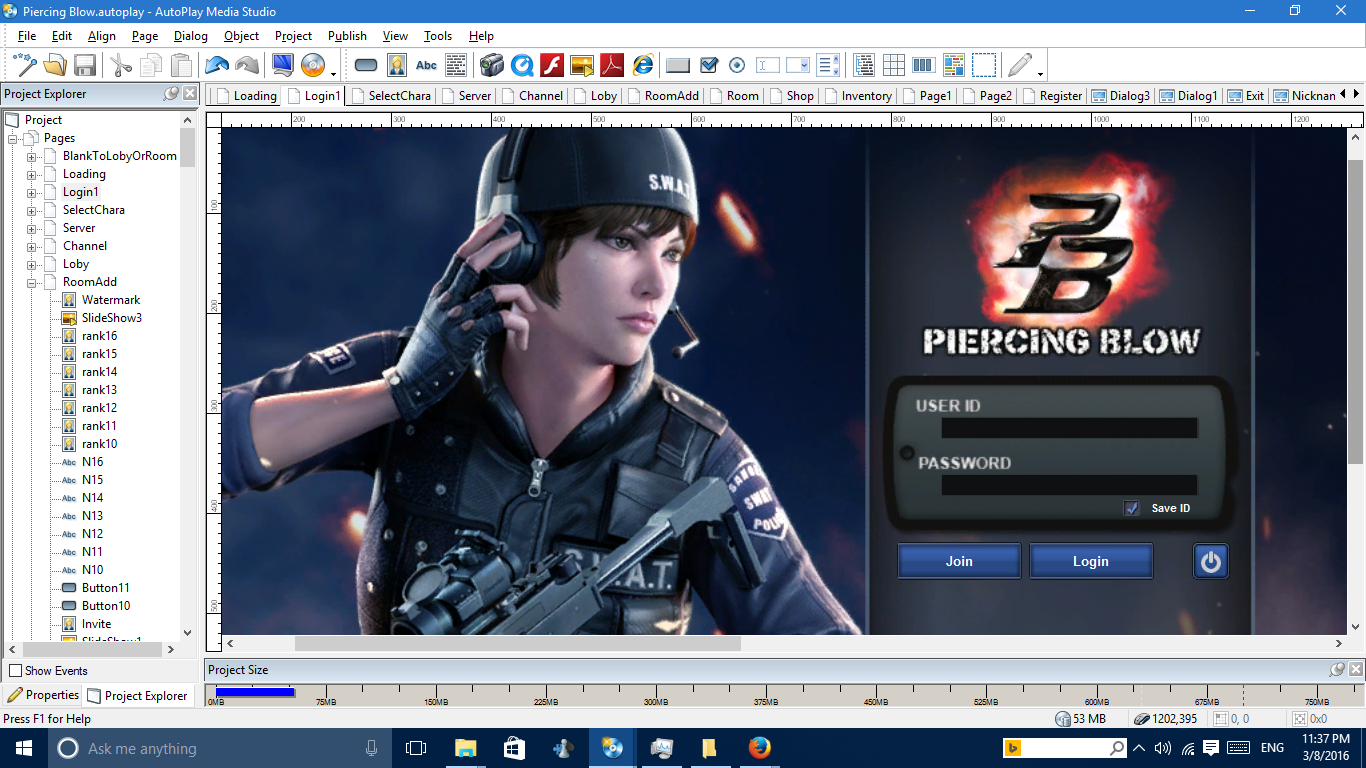Collapse the RoomAdd page node

pos(32,282)
